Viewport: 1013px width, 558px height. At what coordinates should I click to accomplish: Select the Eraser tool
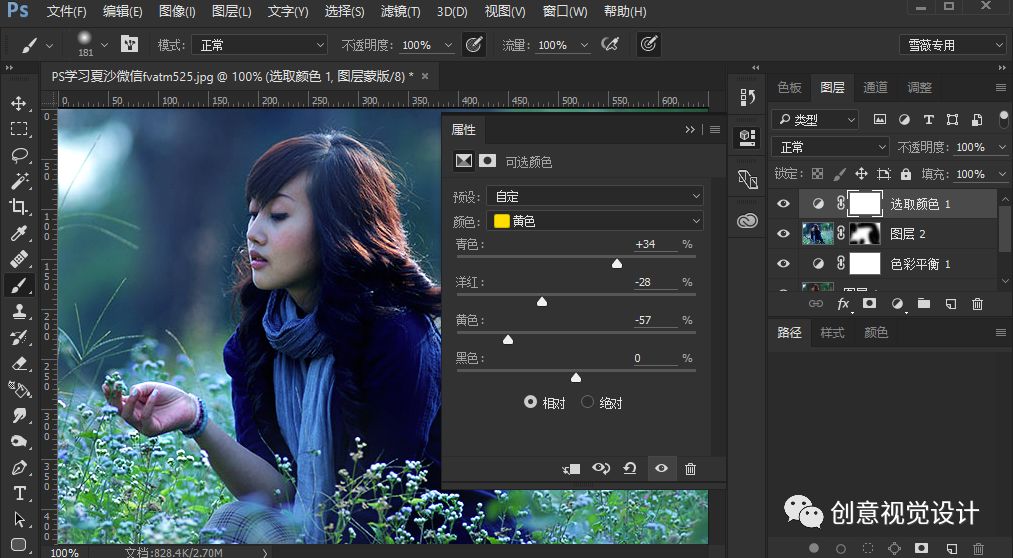tap(19, 364)
